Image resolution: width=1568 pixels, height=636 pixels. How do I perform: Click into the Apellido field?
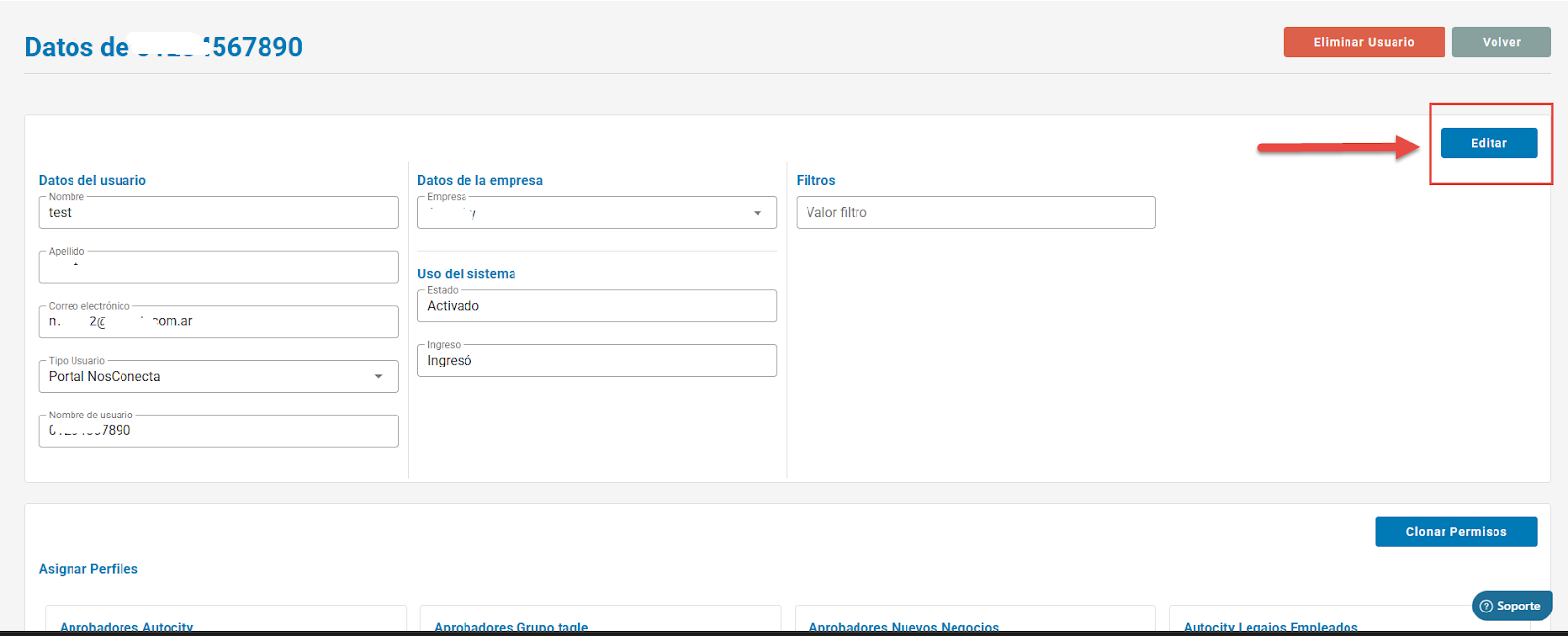click(x=219, y=268)
